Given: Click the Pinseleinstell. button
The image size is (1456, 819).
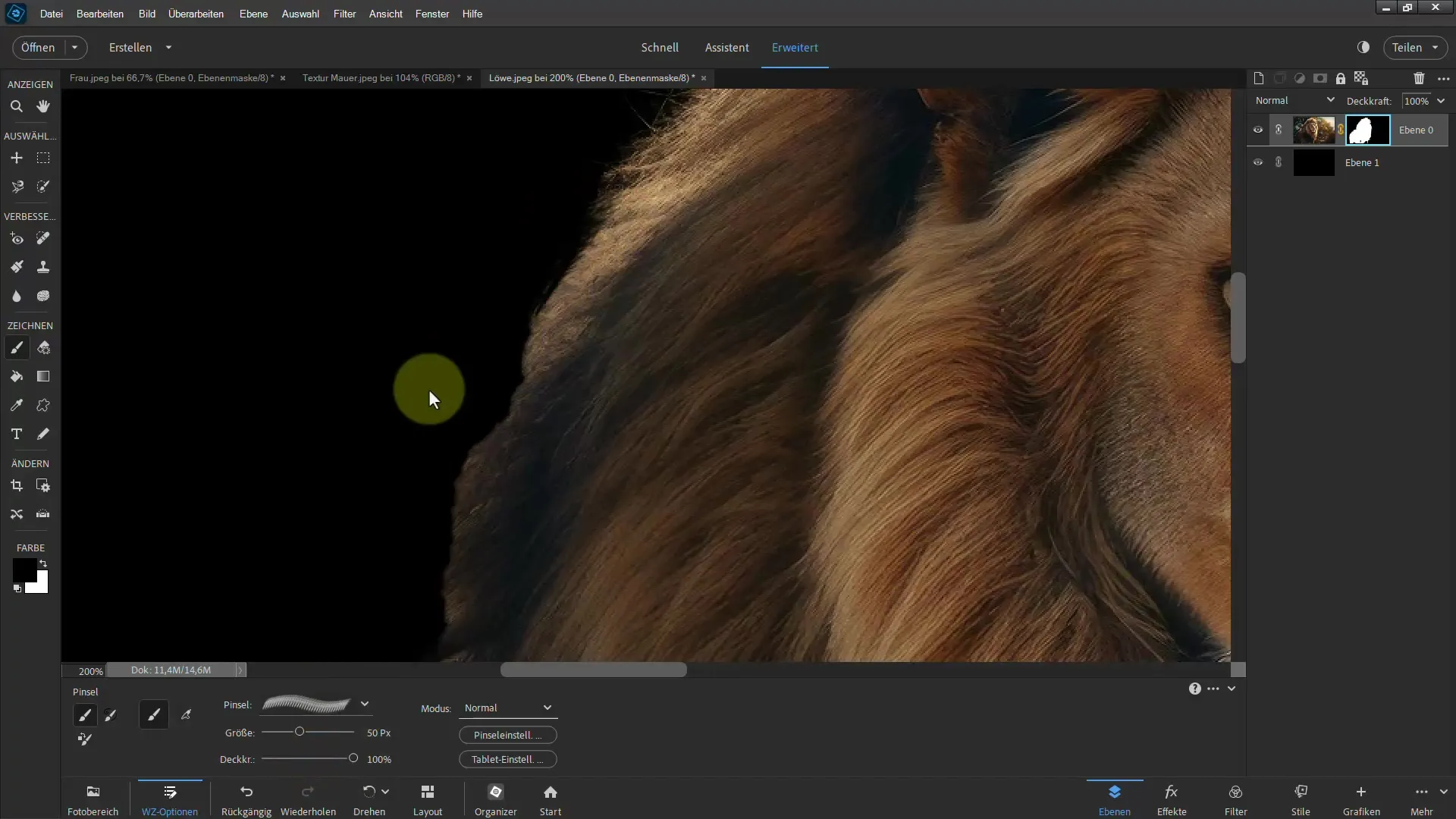Looking at the screenshot, I should (508, 735).
